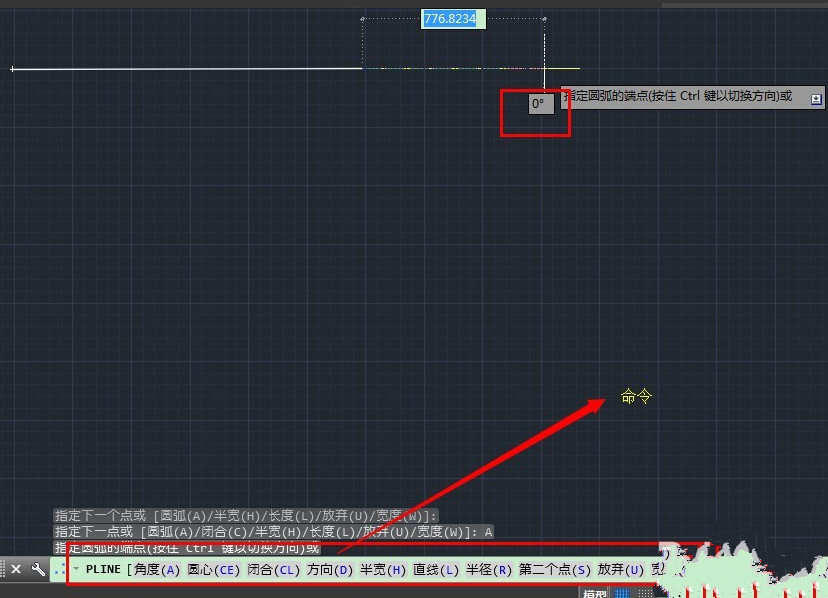Image resolution: width=828 pixels, height=598 pixels.
Task: Click the 0° angle input box
Action: click(x=539, y=103)
